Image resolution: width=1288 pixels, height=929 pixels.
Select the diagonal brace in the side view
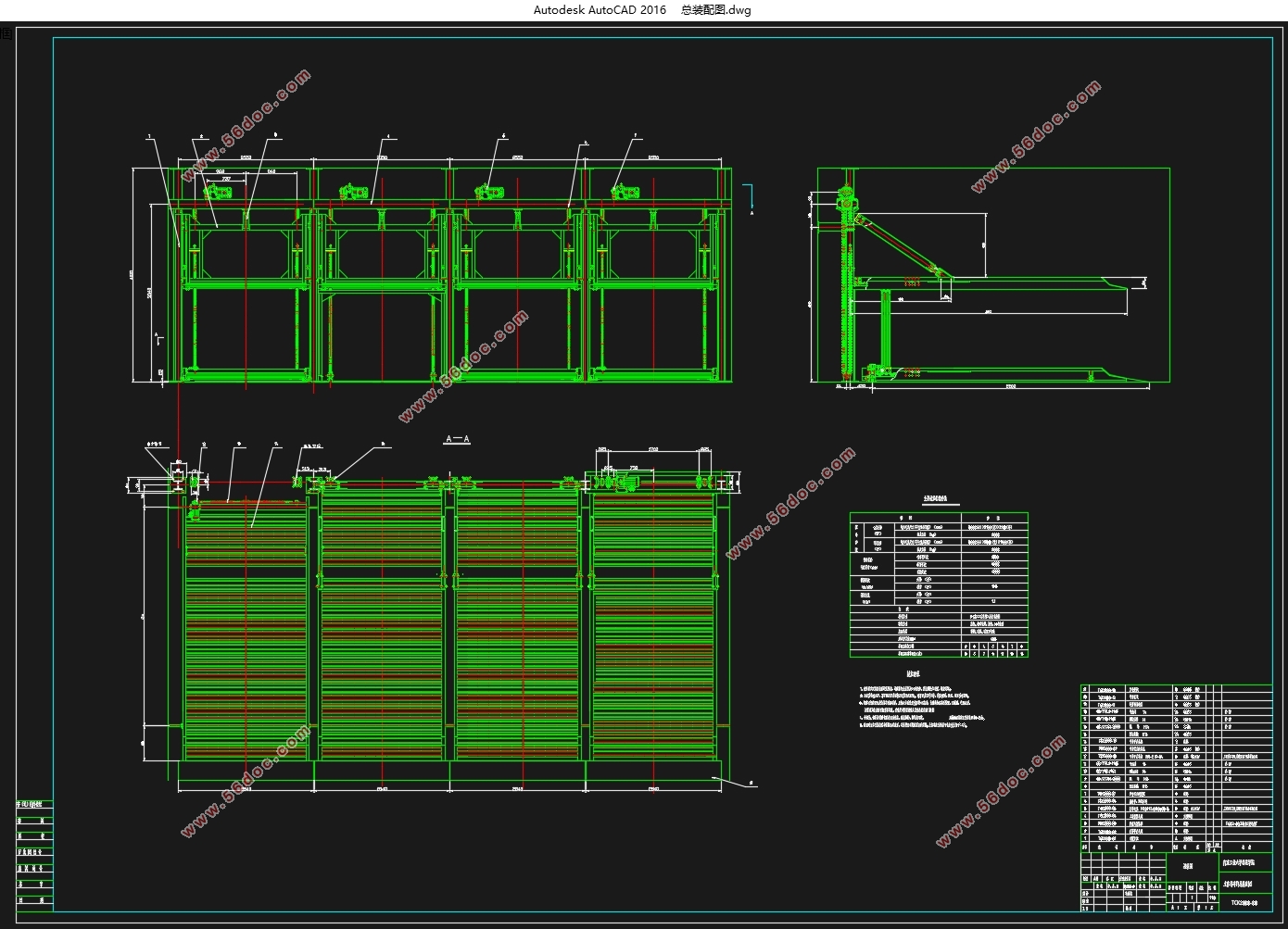click(899, 245)
